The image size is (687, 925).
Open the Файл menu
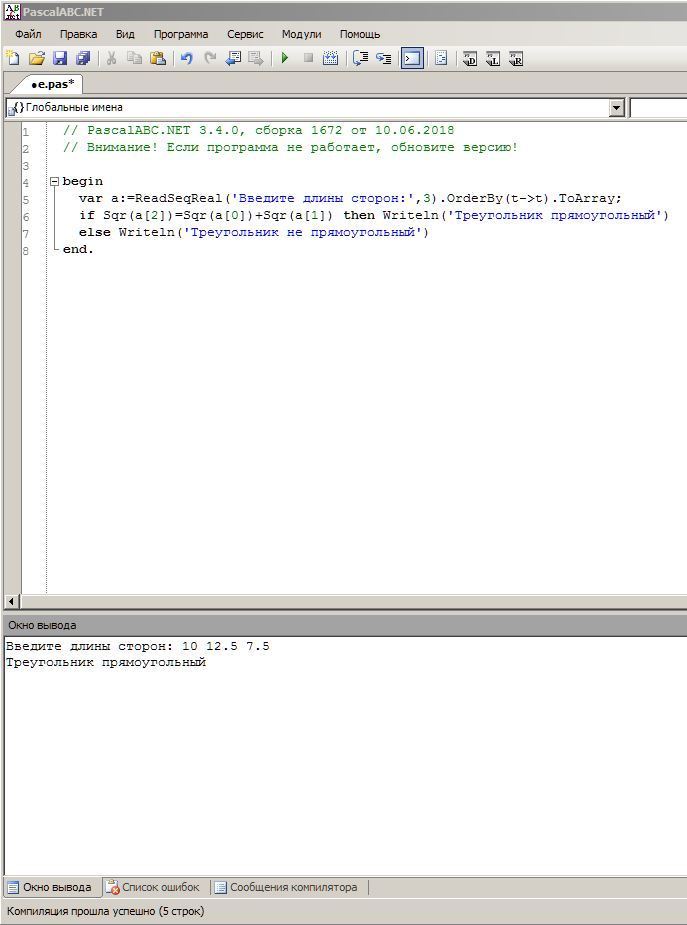click(28, 34)
